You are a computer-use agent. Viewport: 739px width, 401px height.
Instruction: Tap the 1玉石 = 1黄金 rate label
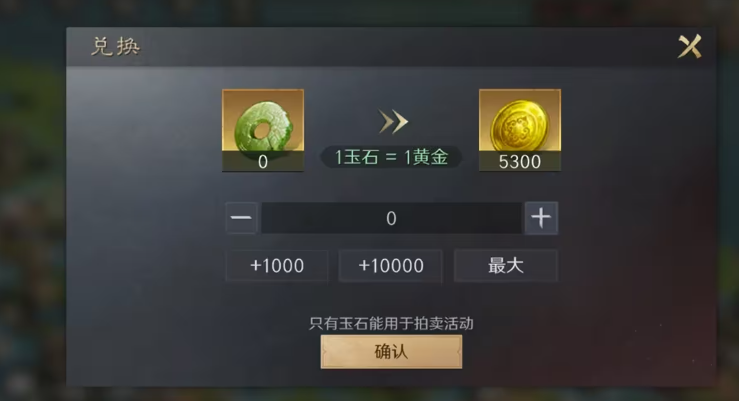[x=391, y=157]
